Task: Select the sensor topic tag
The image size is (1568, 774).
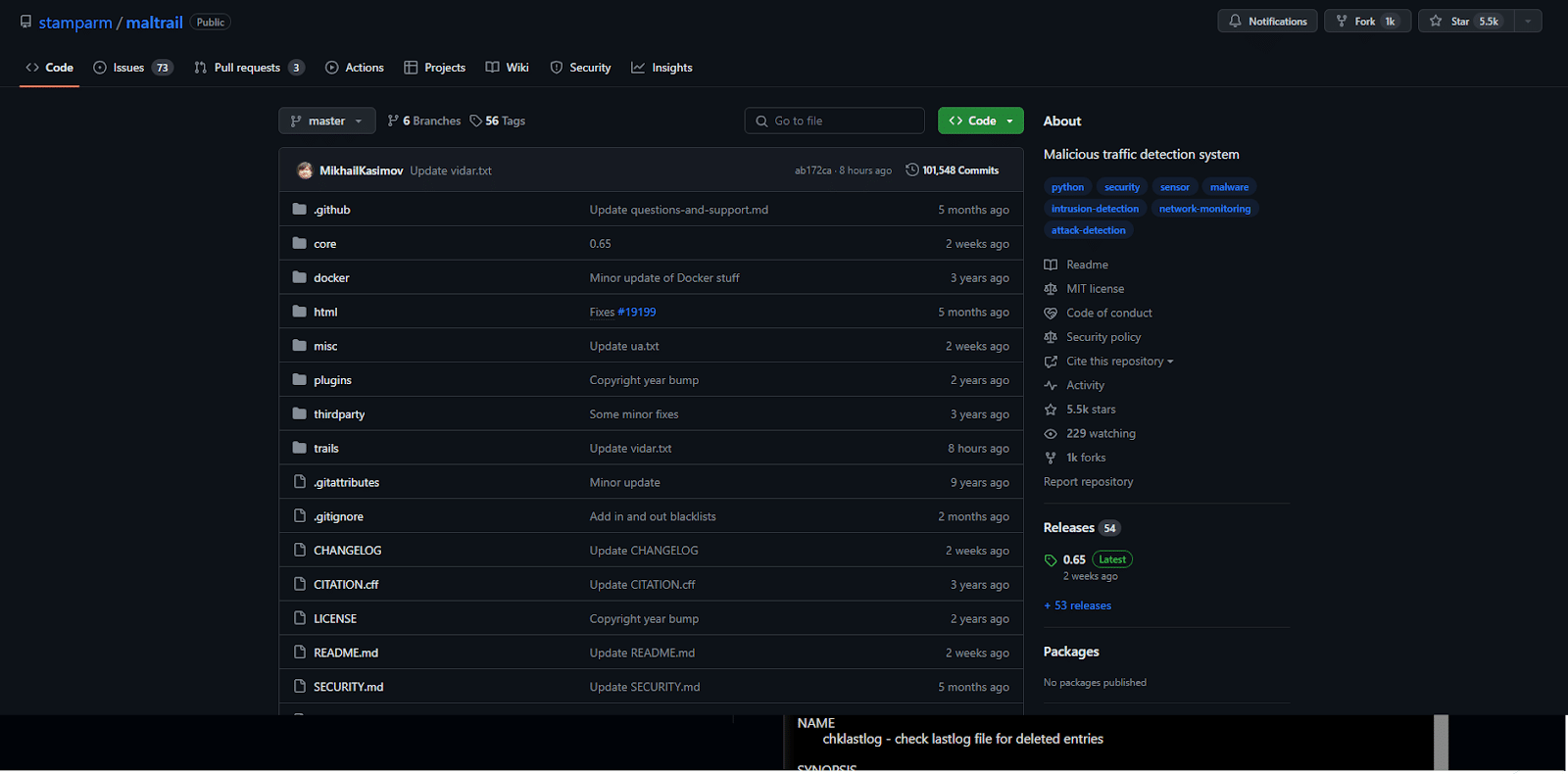Action: 1174,187
